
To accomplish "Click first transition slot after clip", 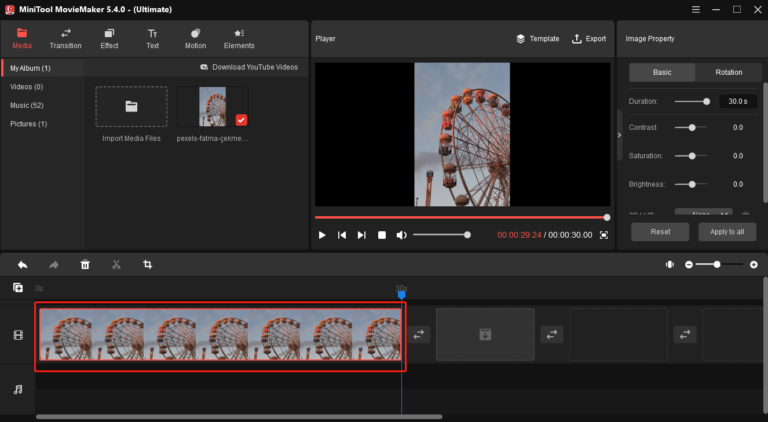I will pos(419,335).
